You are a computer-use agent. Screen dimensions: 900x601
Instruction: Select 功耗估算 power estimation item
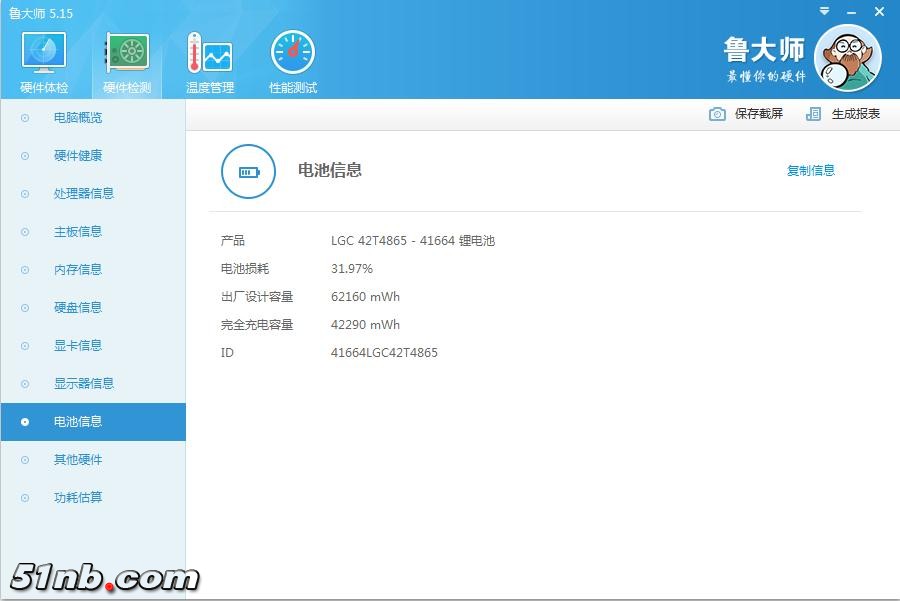tap(78, 498)
